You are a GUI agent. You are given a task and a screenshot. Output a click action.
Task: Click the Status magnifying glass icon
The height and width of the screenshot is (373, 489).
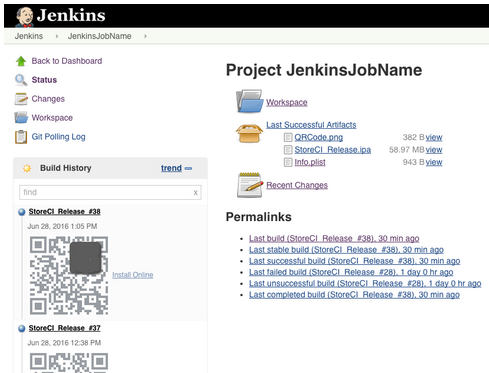point(21,80)
